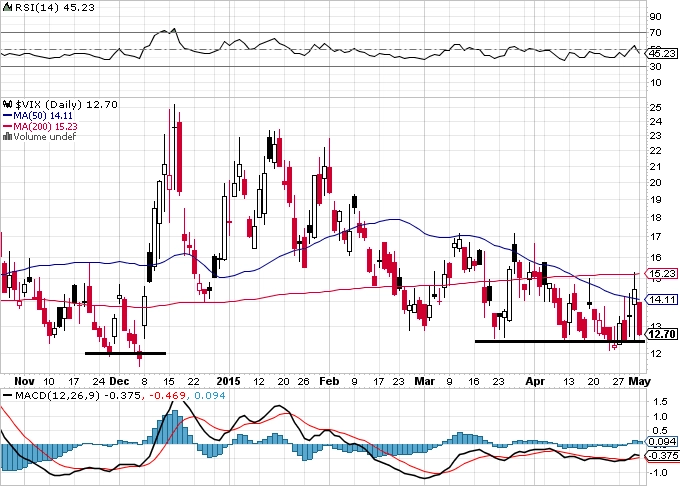
Task: Click the Volume bars icon in legend
Action: click(7, 137)
